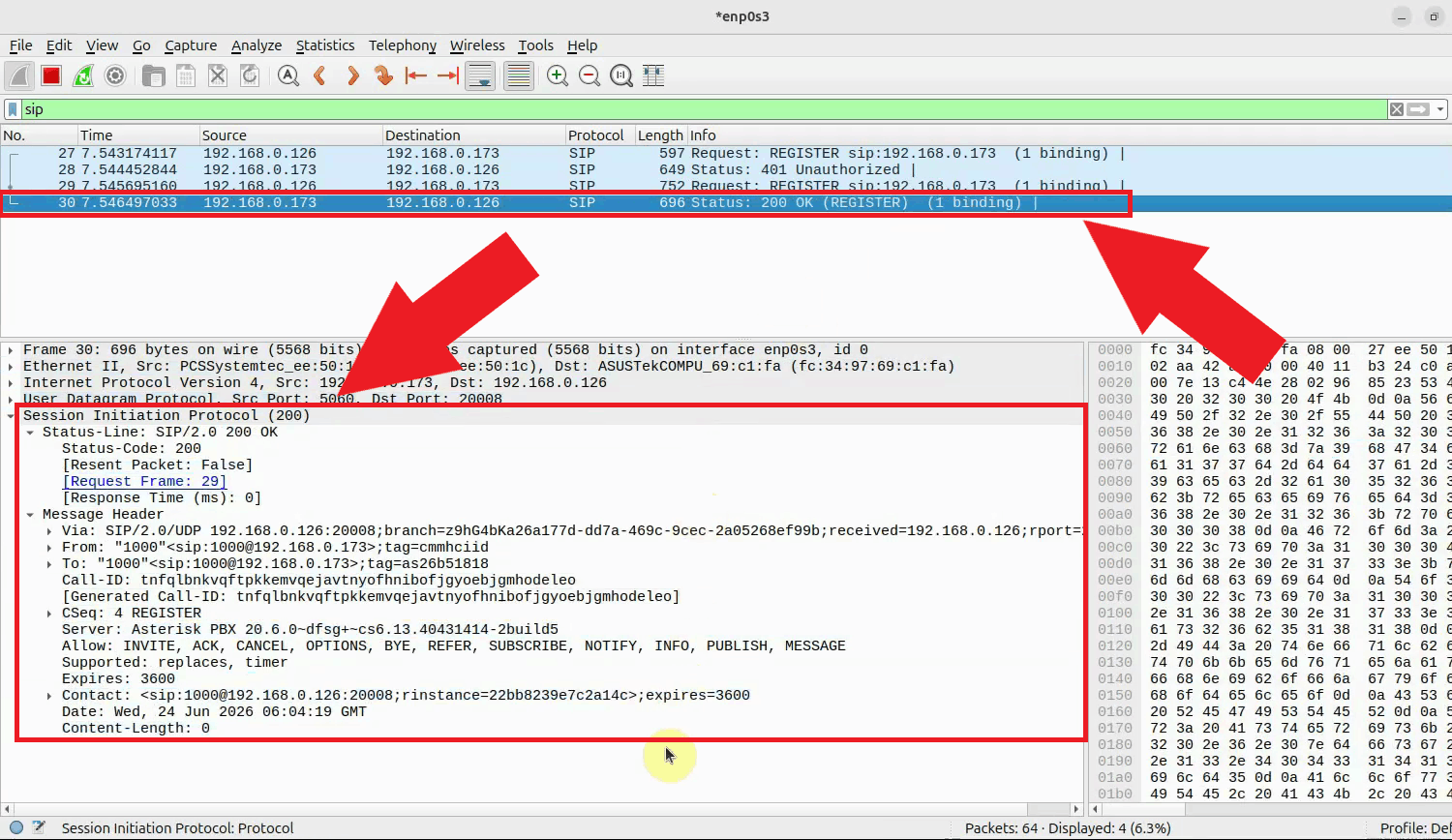Image resolution: width=1452 pixels, height=840 pixels.
Task: Sort by the Source column header
Action: coord(290,135)
